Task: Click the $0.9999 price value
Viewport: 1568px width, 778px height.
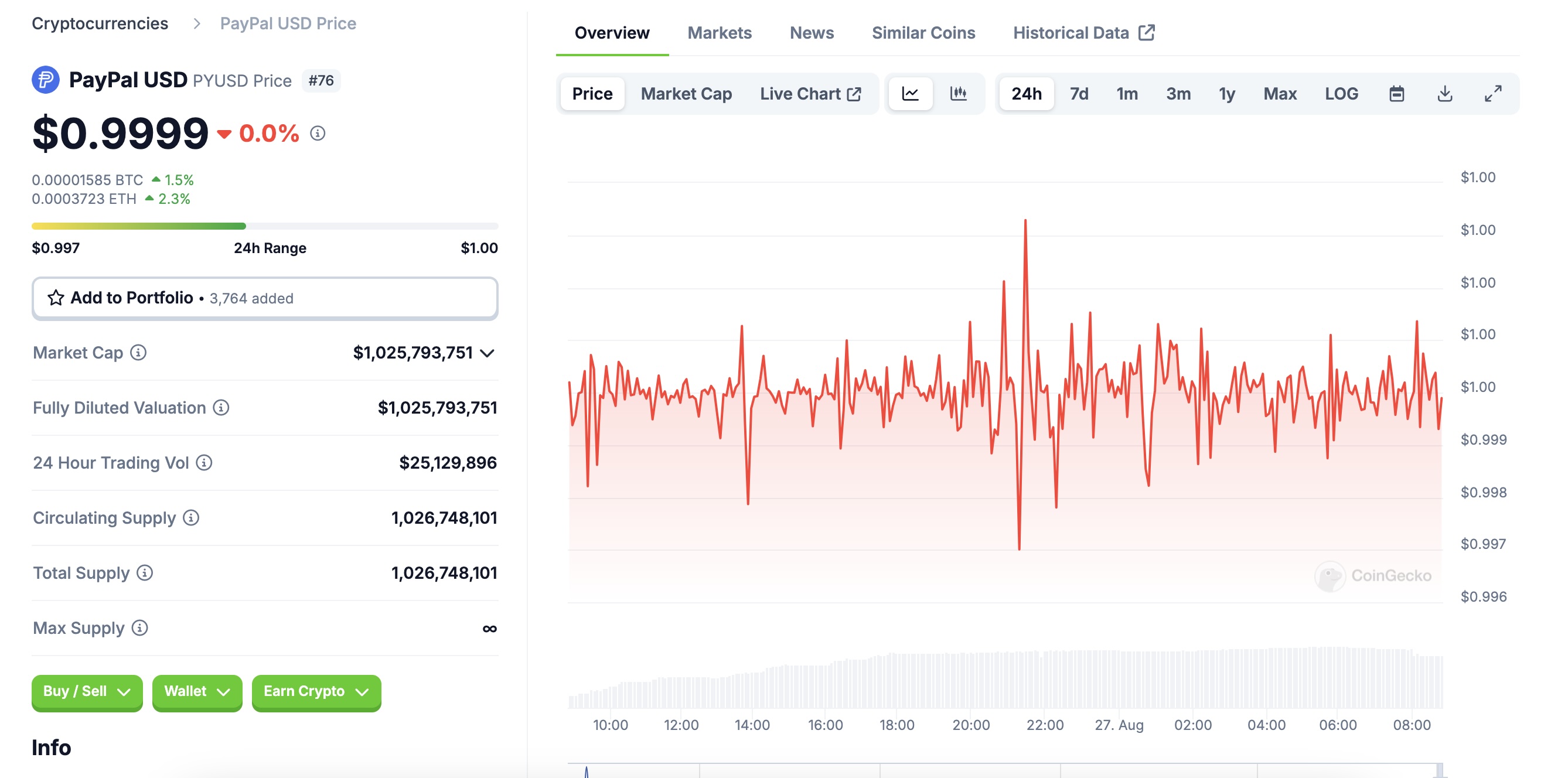Action: point(120,134)
